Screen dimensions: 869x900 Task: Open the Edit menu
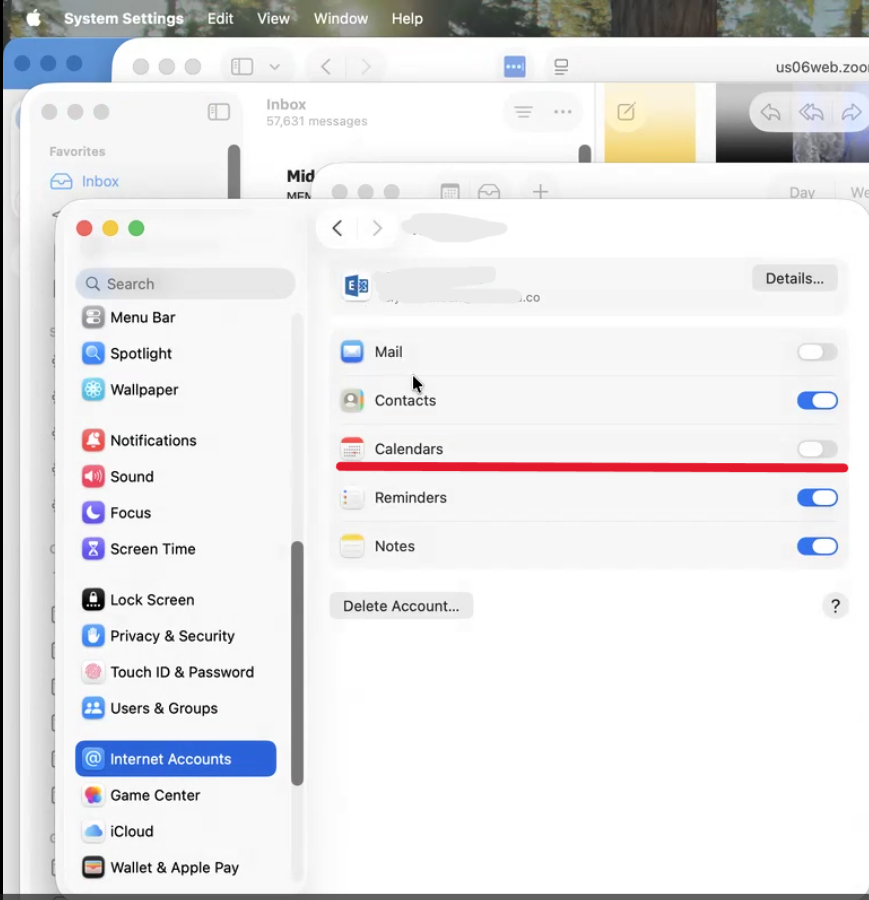(x=220, y=18)
